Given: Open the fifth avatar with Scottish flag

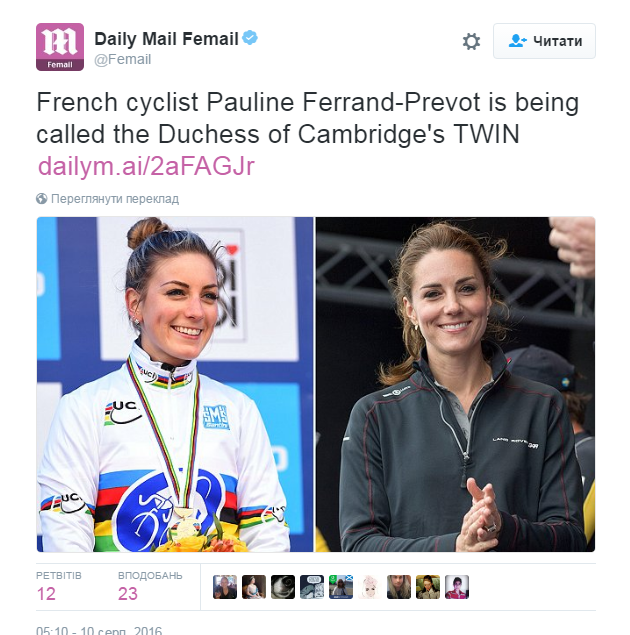Looking at the screenshot, I should (341, 587).
